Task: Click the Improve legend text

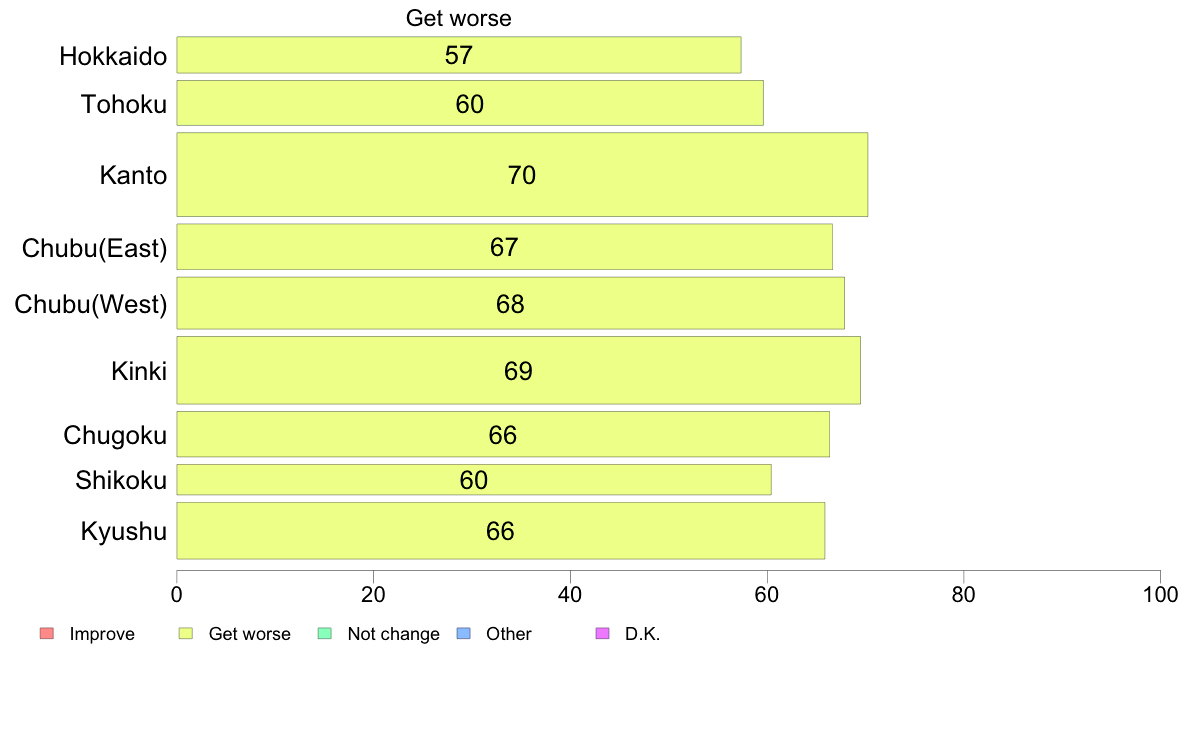Action: tap(102, 634)
